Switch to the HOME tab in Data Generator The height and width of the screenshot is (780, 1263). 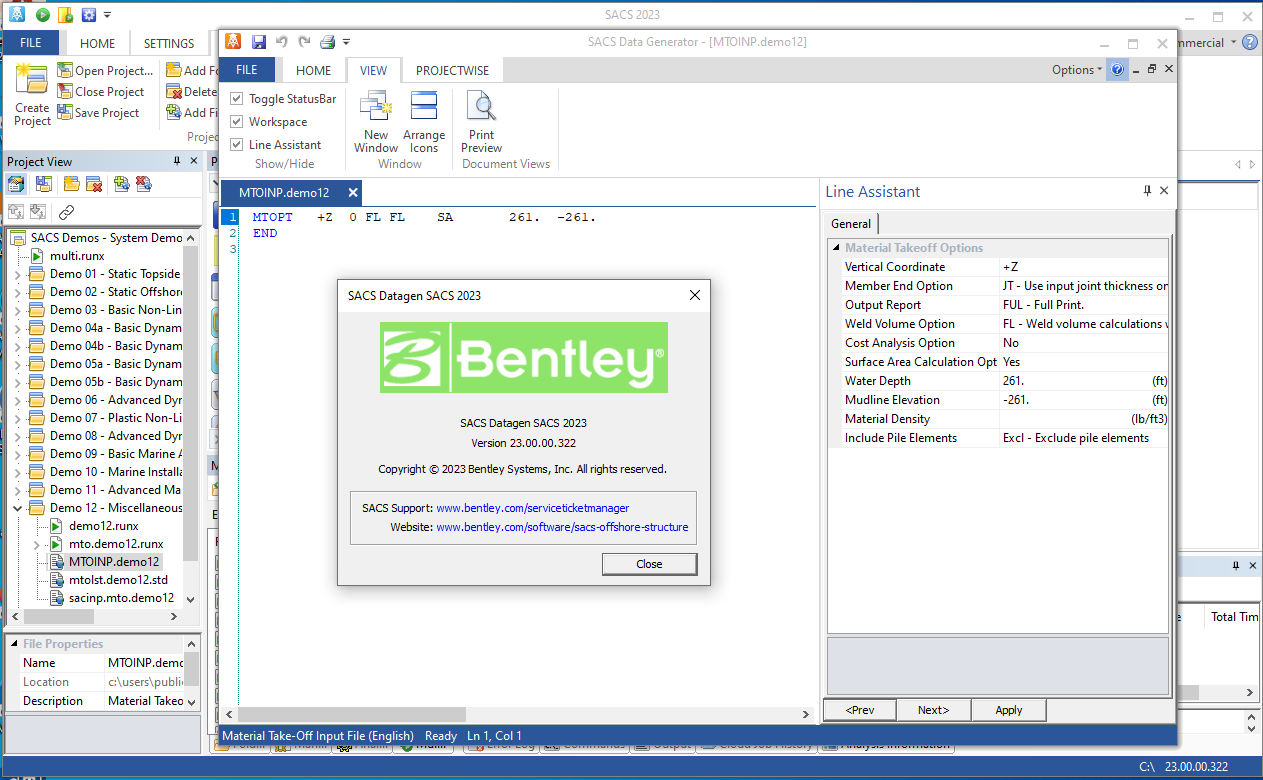(x=314, y=70)
